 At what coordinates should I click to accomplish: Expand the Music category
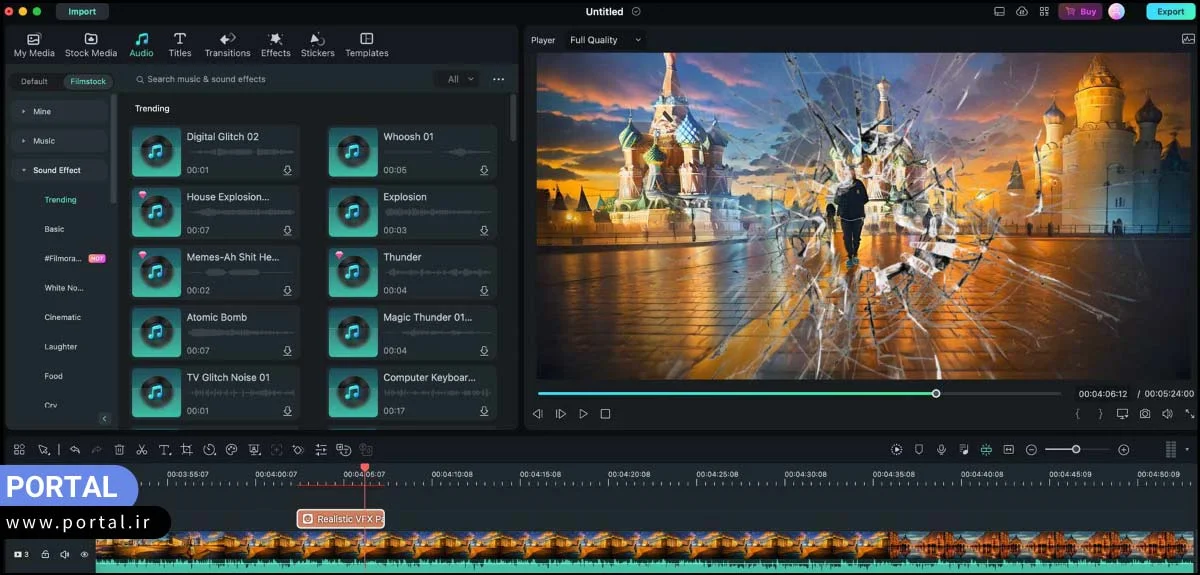(59, 141)
